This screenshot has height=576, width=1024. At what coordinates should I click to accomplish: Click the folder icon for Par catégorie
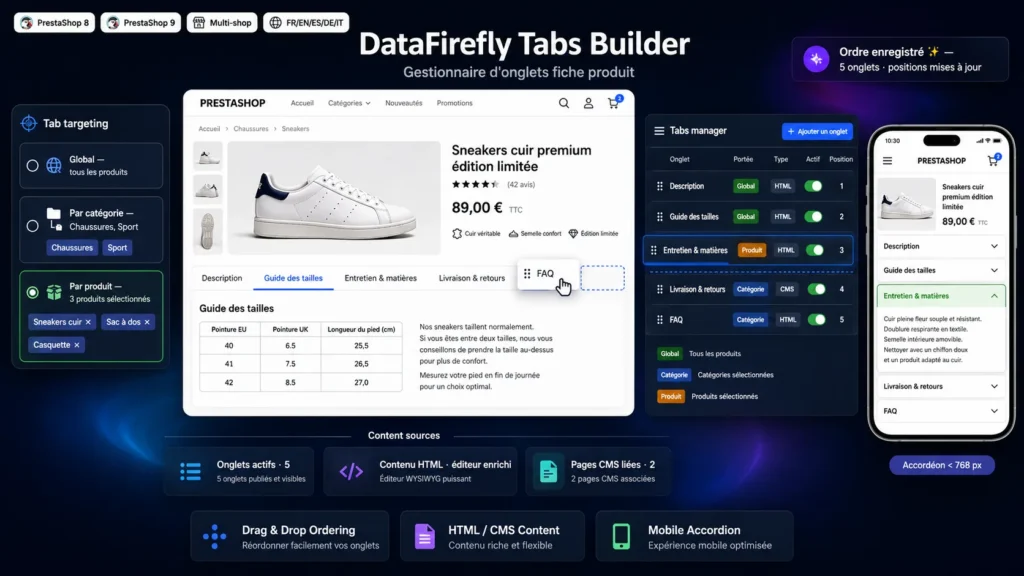pos(54,219)
